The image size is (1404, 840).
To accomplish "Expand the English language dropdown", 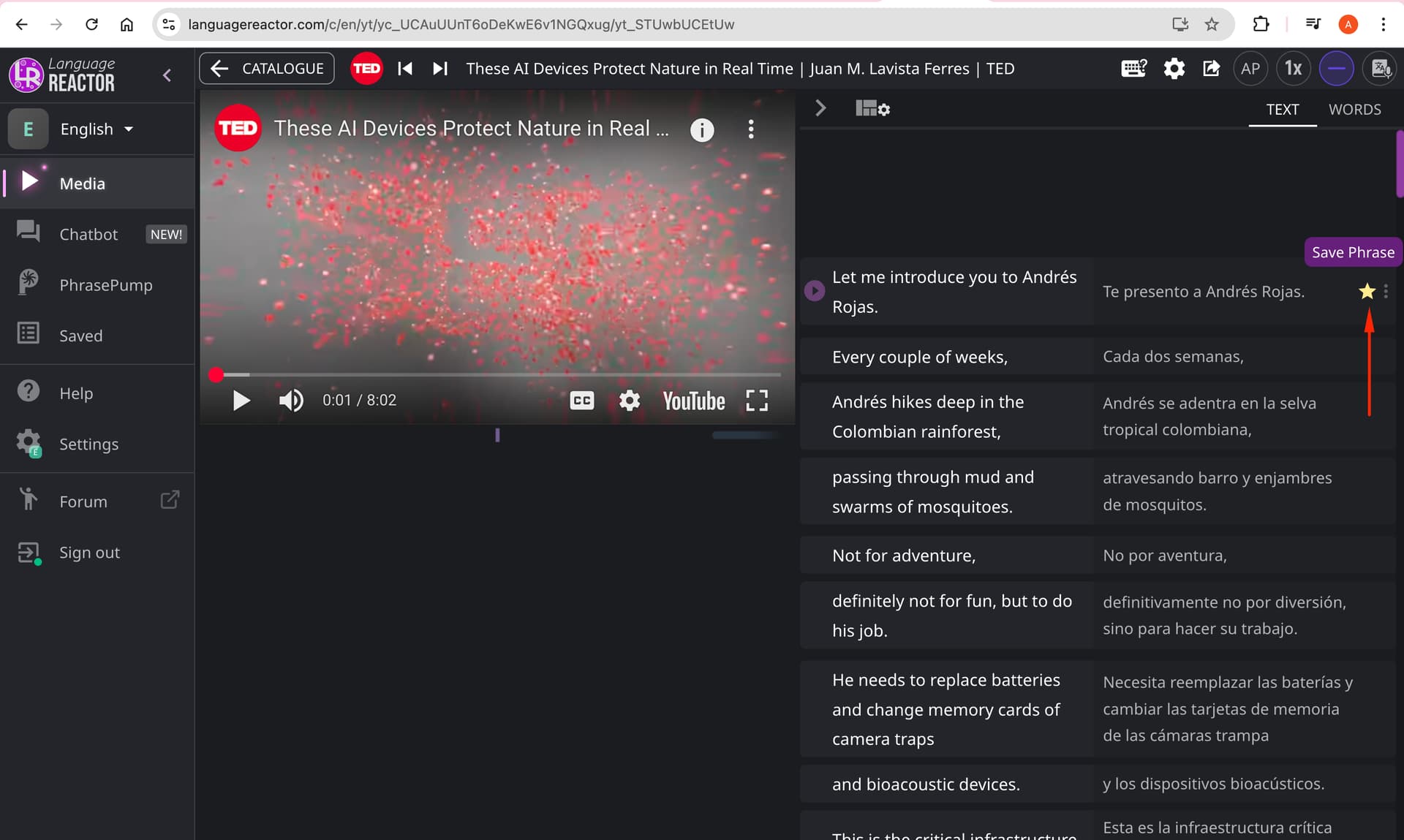I will (97, 129).
